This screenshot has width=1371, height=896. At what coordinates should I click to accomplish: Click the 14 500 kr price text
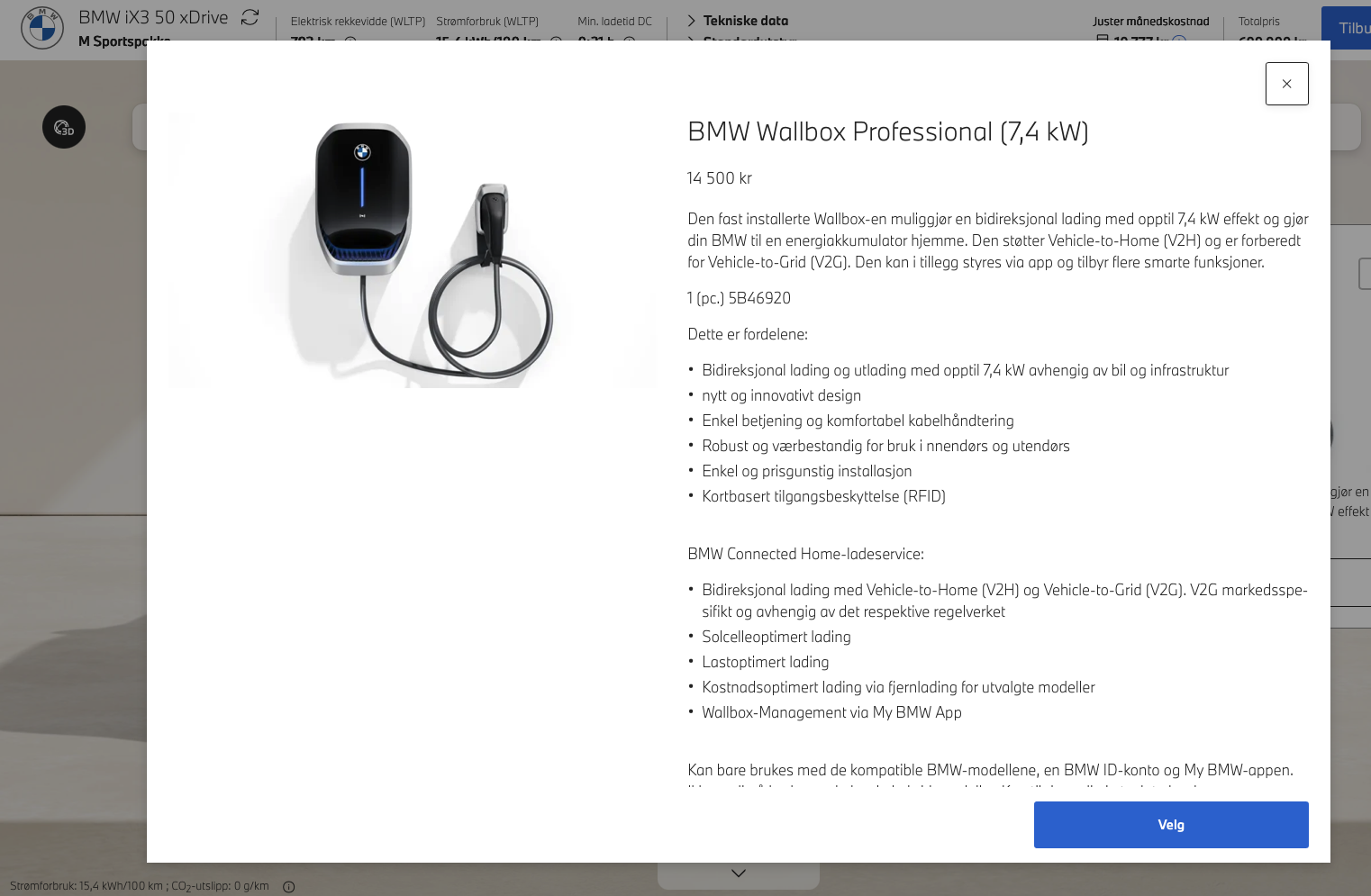(x=719, y=178)
